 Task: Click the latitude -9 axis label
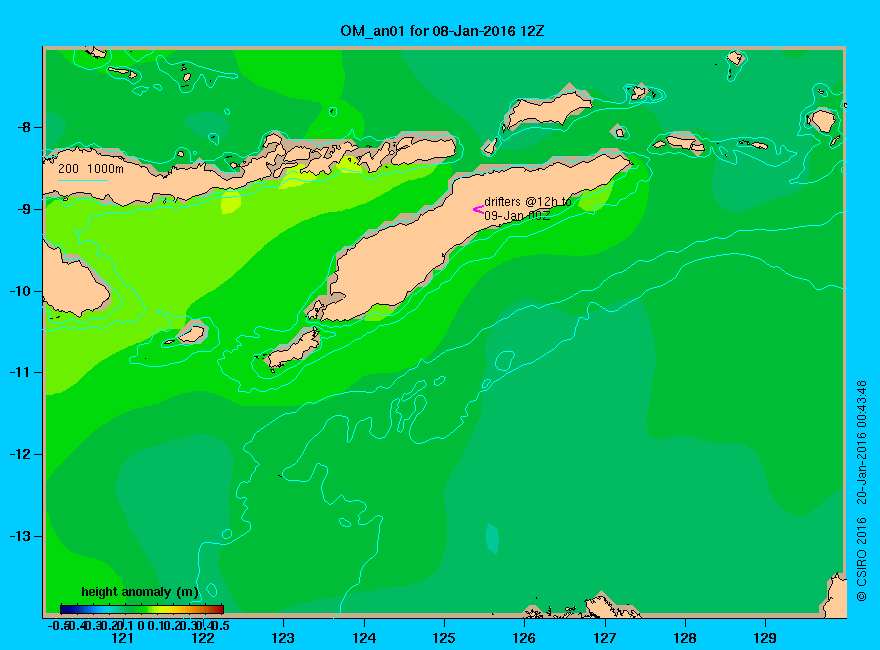23,209
